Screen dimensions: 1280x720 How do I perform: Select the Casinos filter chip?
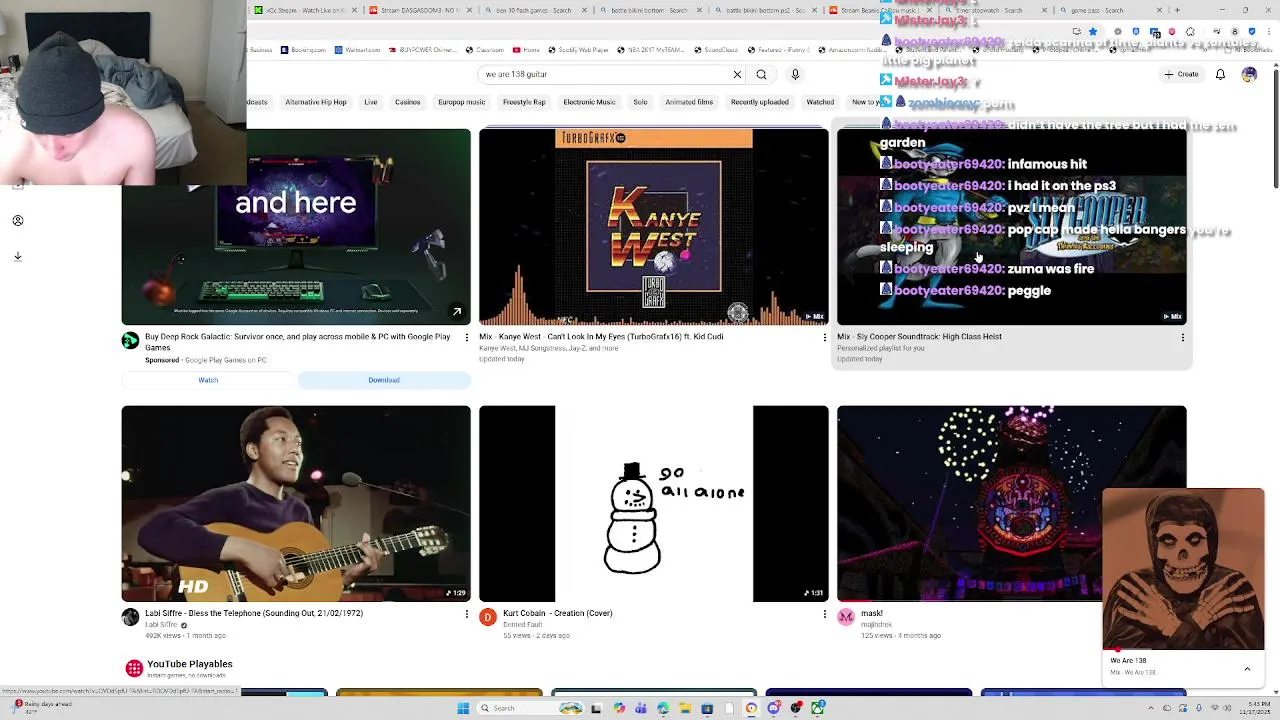coord(407,102)
